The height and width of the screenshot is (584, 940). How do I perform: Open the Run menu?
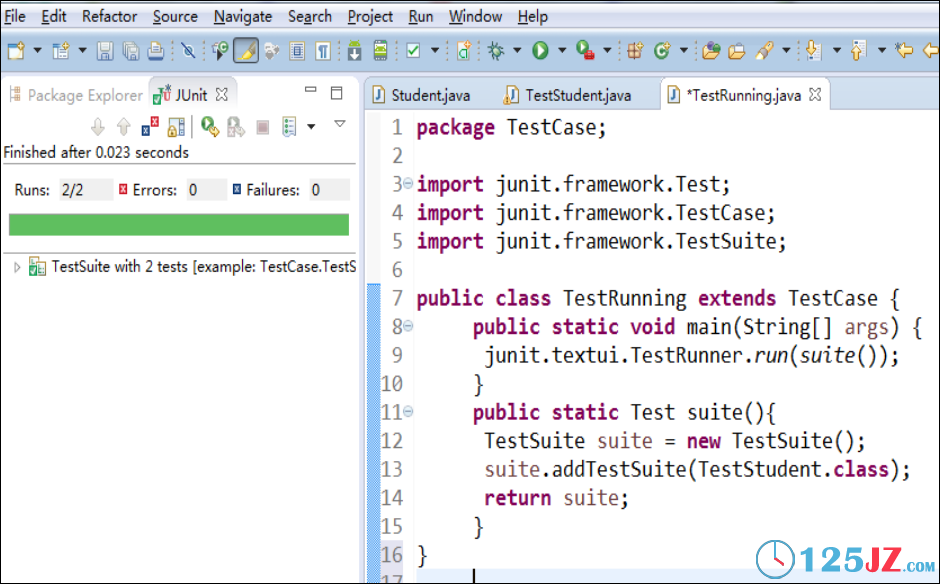tap(421, 16)
